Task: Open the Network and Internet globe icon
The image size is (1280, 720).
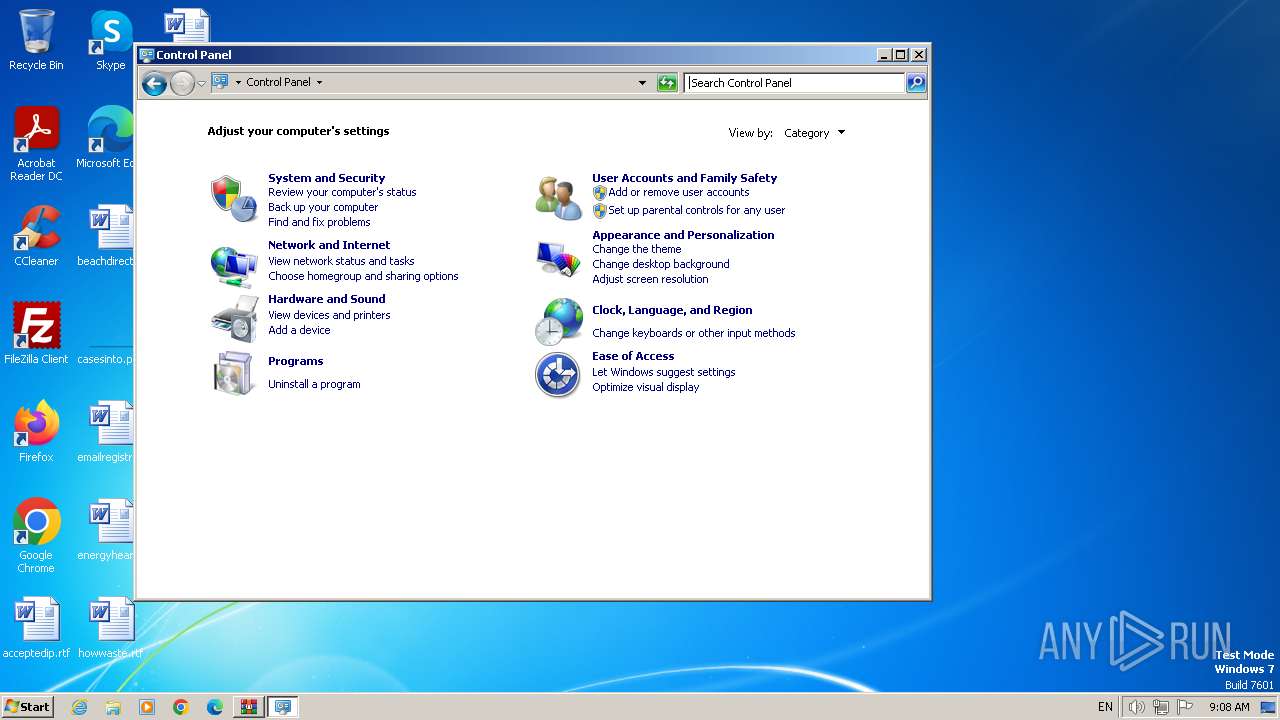Action: pos(234,266)
